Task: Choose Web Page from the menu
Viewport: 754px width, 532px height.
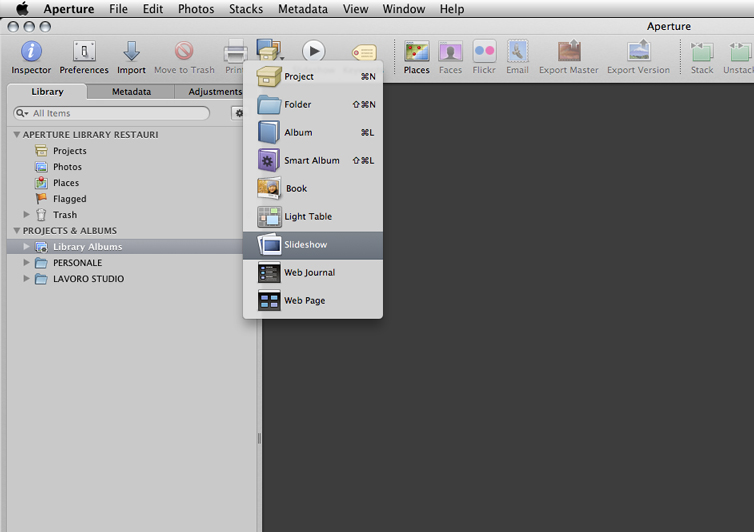Action: point(313,301)
